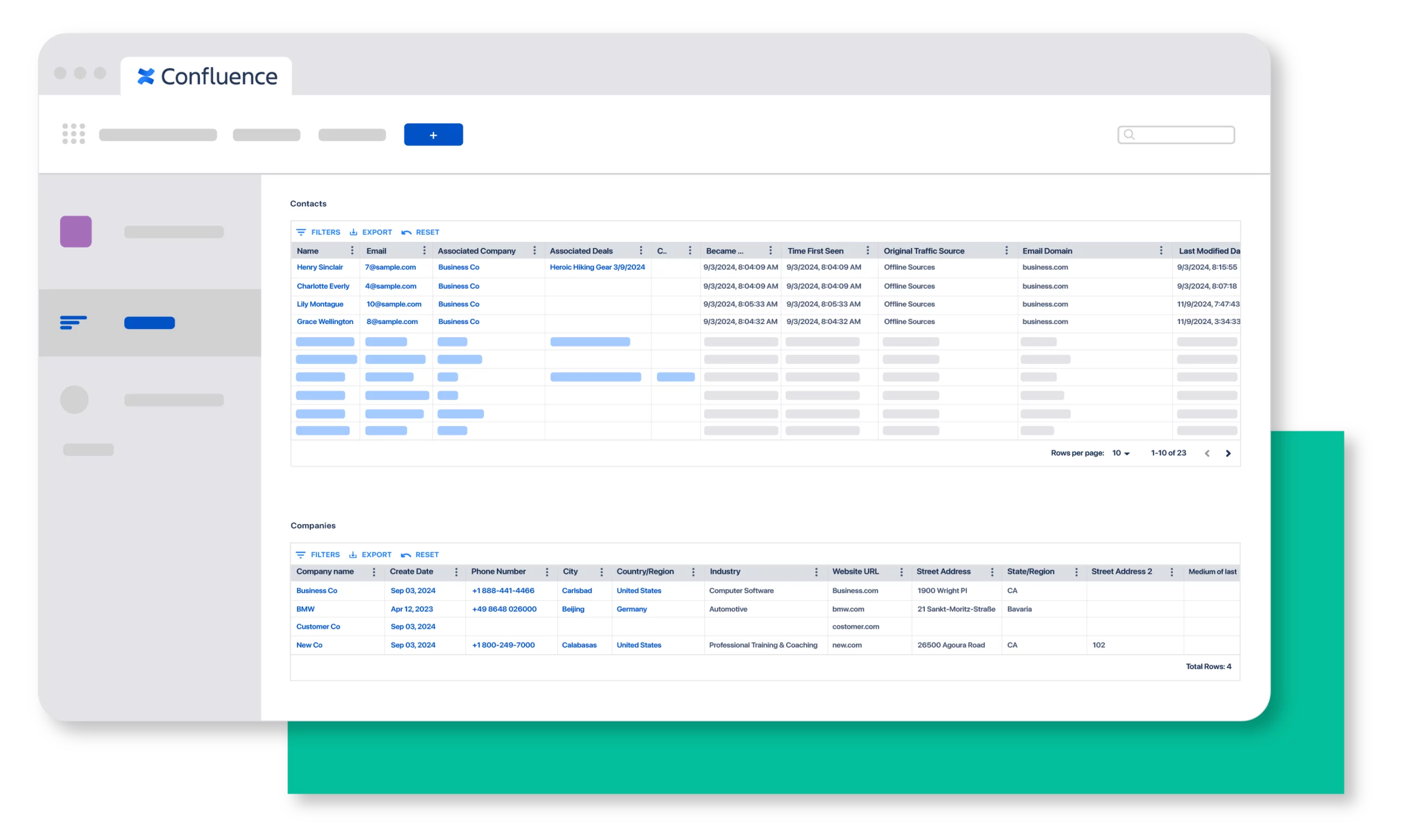Open Filters in the Contacts table

318,232
